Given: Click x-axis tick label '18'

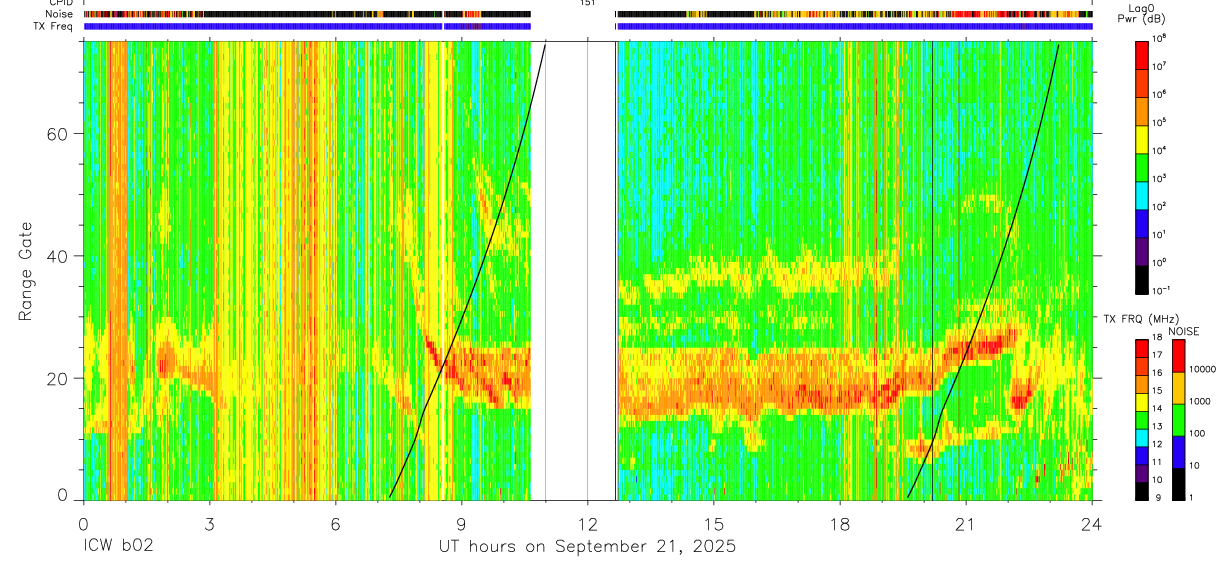Looking at the screenshot, I should click(840, 523).
